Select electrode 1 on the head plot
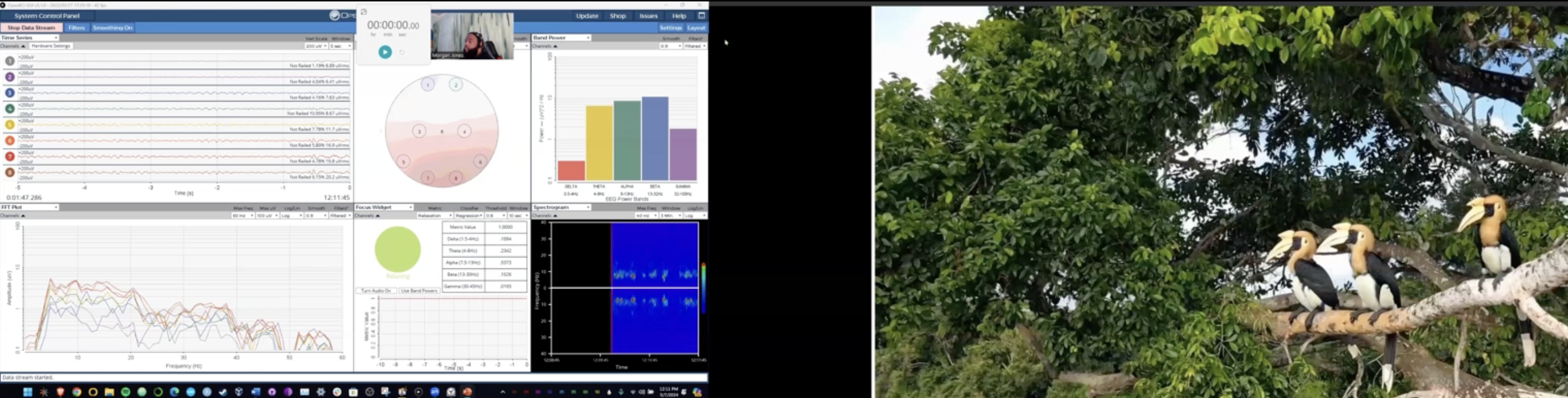Image resolution: width=1568 pixels, height=398 pixels. (x=428, y=85)
